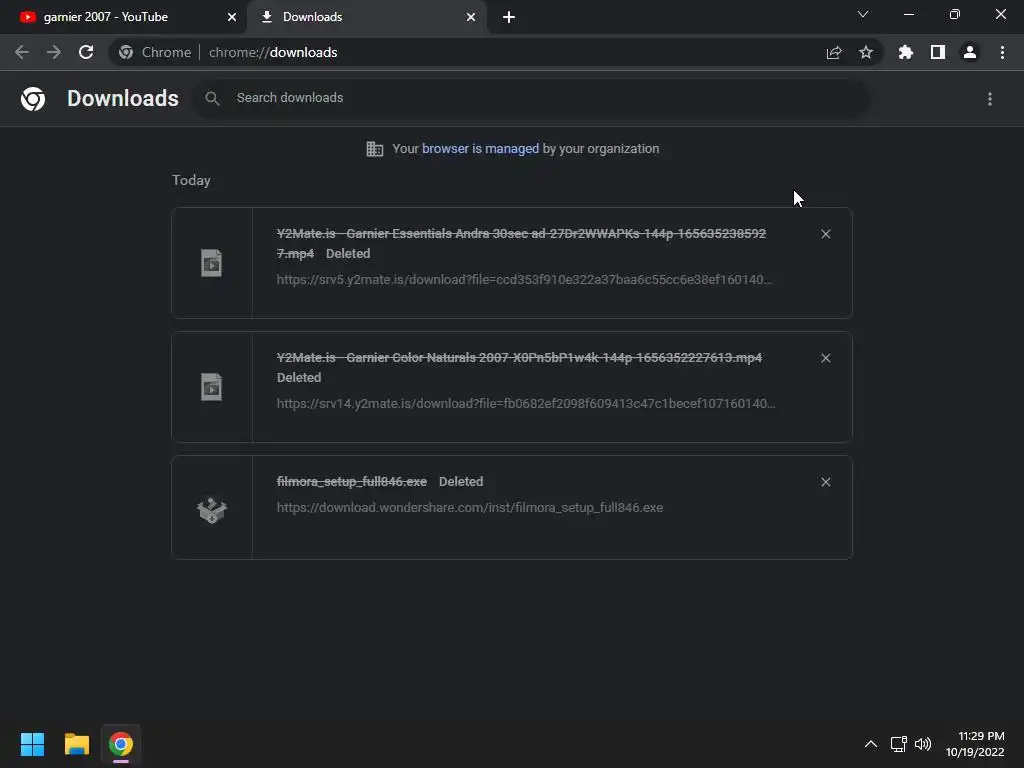Open the Chrome three-dot menu in toolbar
Image resolution: width=1024 pixels, height=768 pixels.
(x=1002, y=52)
